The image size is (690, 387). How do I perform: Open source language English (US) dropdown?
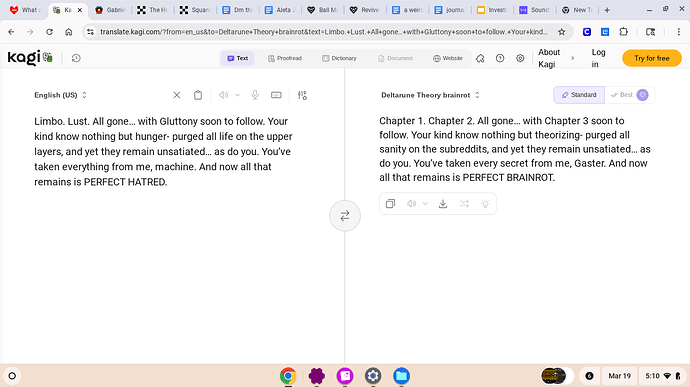click(60, 95)
